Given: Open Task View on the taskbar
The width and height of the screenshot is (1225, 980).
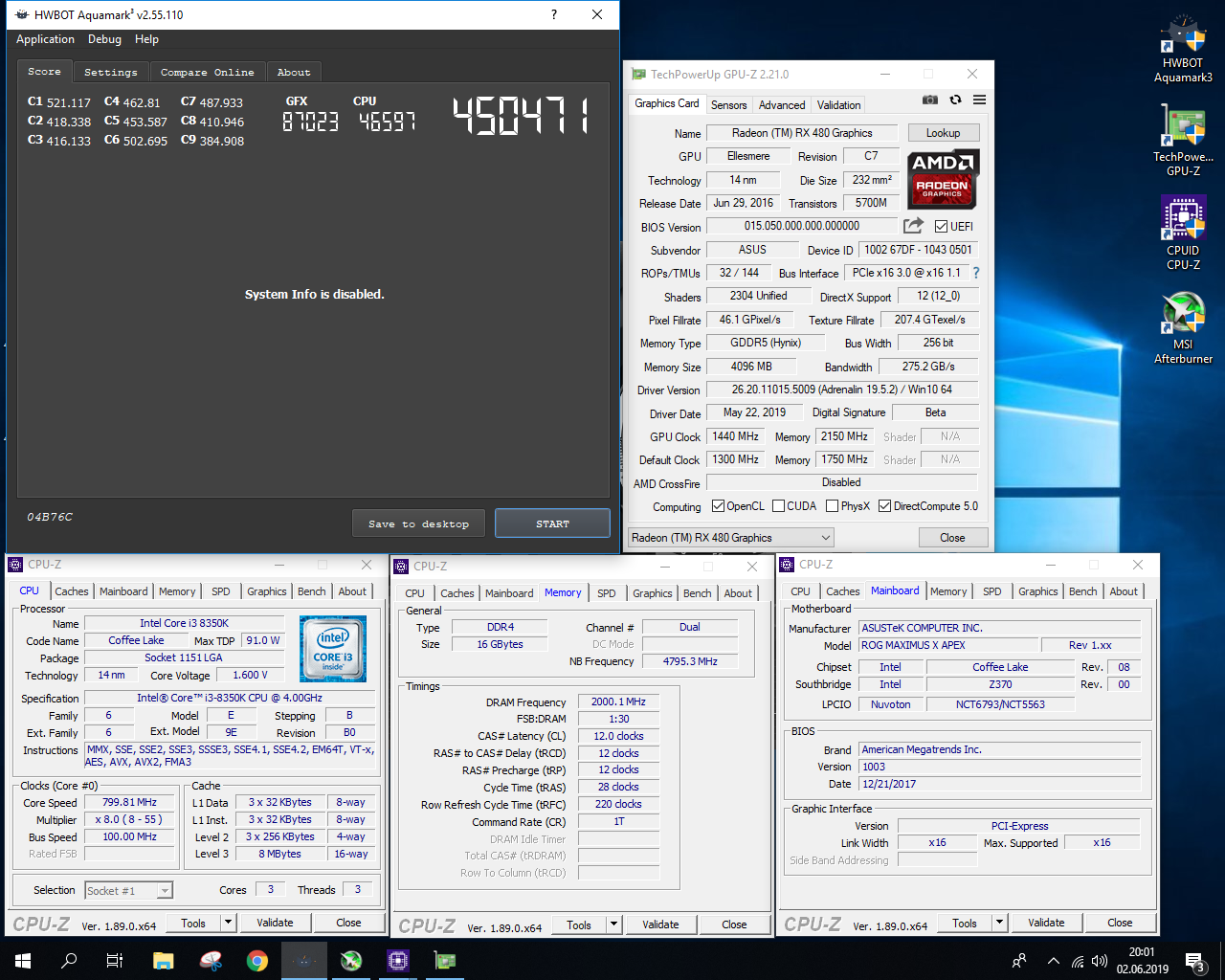Looking at the screenshot, I should [115, 961].
